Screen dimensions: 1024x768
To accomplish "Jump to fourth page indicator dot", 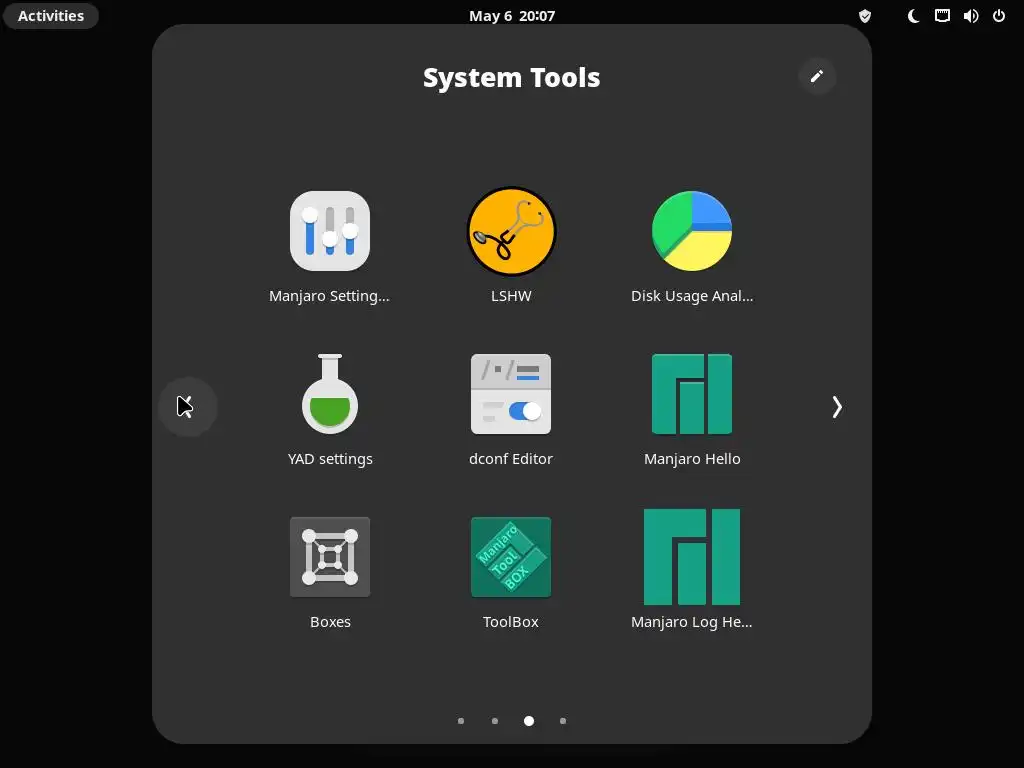I will click(x=563, y=721).
